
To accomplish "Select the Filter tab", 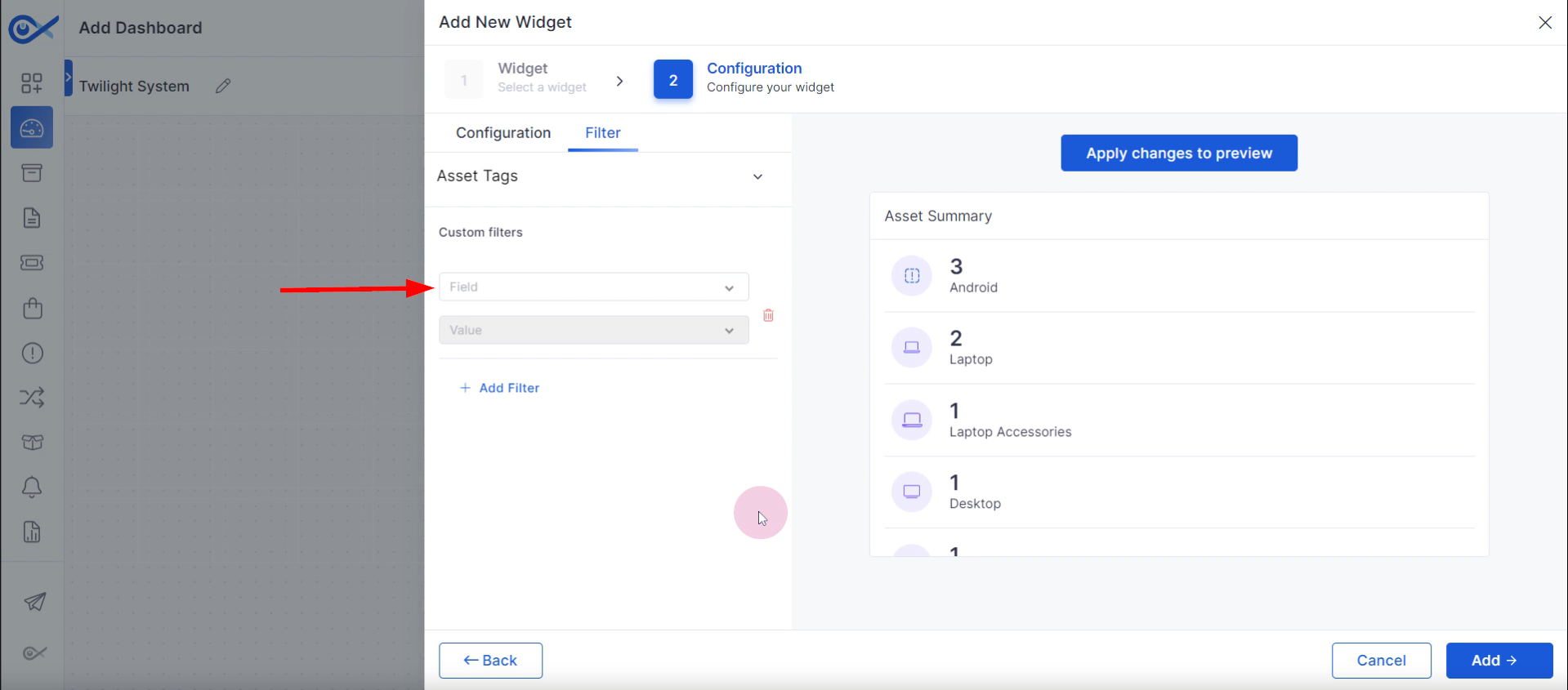I will click(x=603, y=133).
